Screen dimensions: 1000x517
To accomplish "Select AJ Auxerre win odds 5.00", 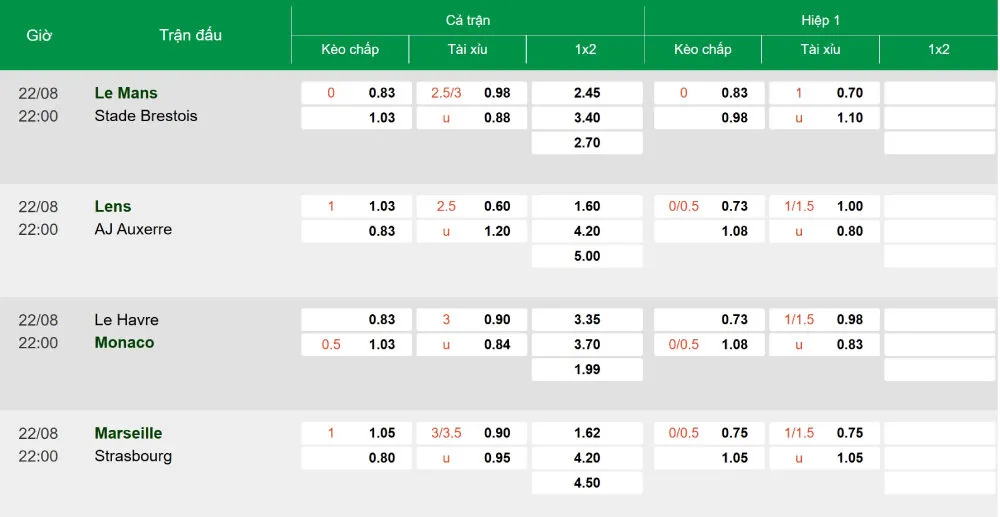I will tap(587, 256).
